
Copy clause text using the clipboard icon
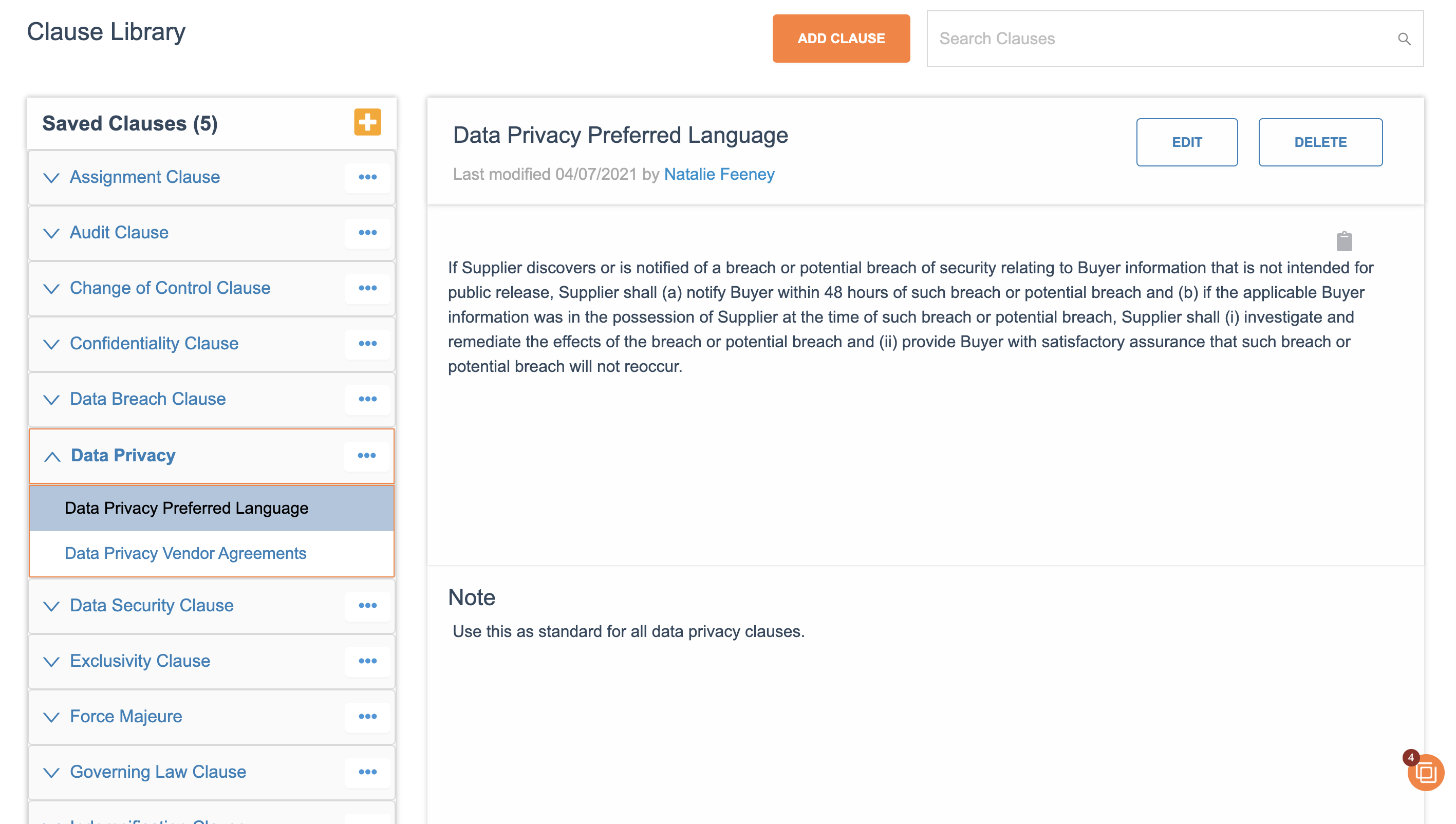pyautogui.click(x=1344, y=240)
